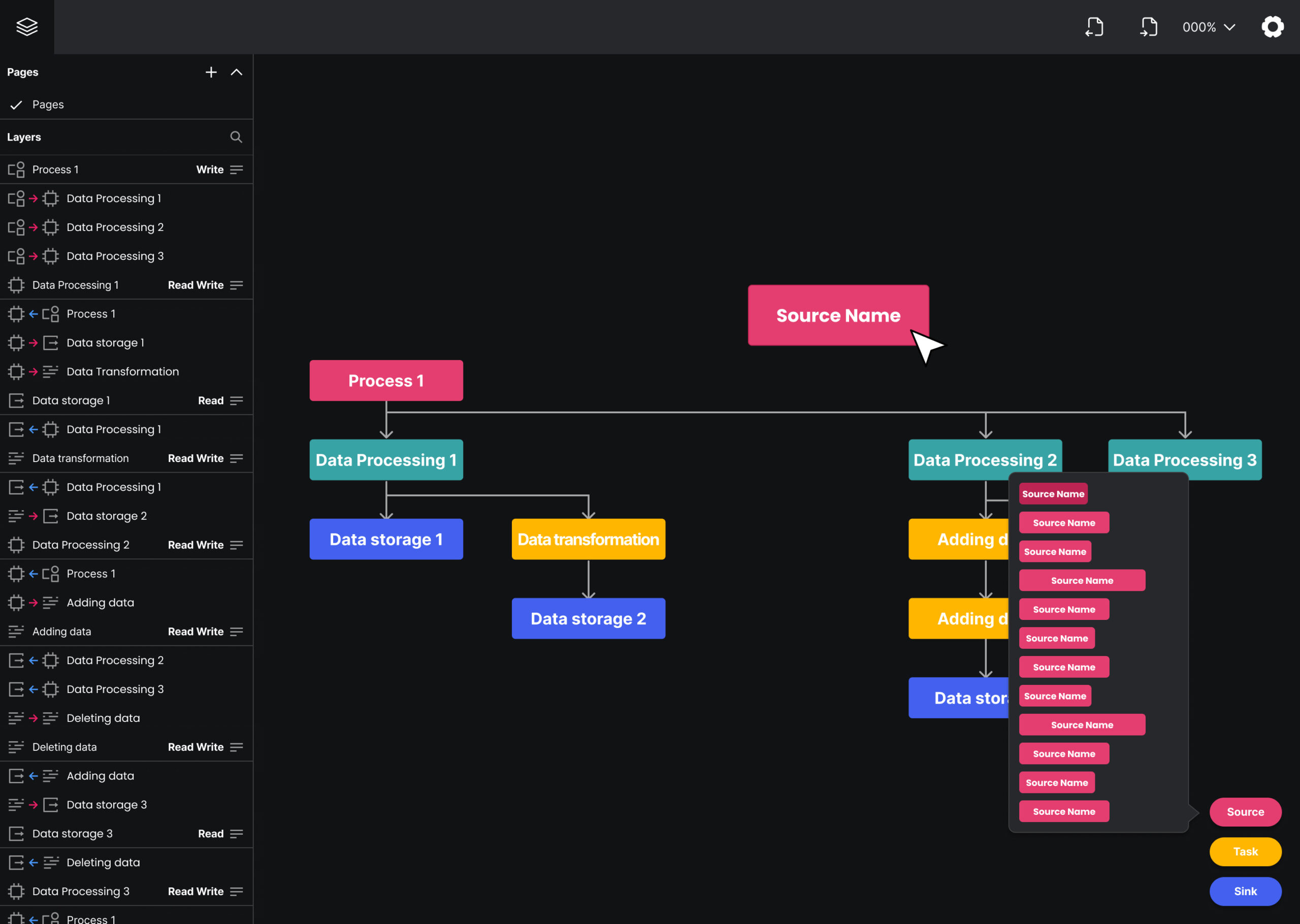Click the Write permission button on Process 1
The height and width of the screenshot is (924, 1300).
coord(210,169)
